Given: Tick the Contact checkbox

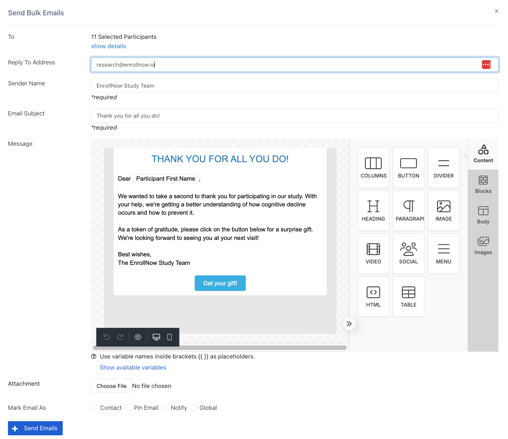Looking at the screenshot, I should (x=94, y=408).
